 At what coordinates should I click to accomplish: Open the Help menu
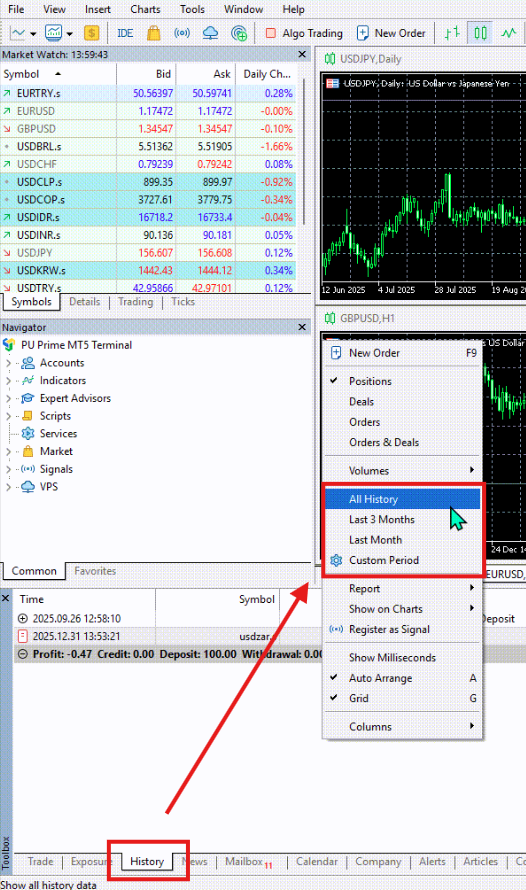pos(293,9)
